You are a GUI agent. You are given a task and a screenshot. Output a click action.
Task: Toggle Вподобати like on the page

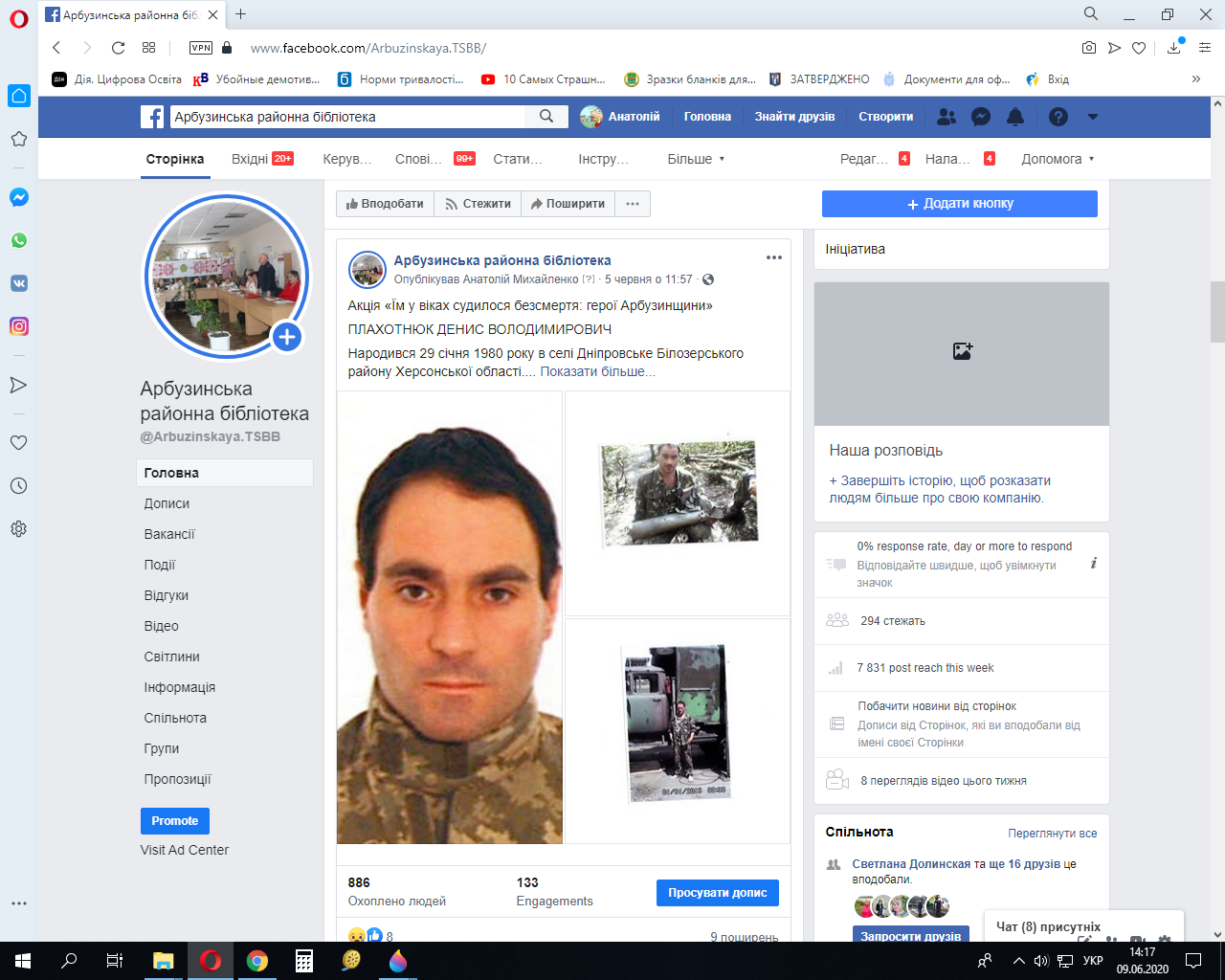click(385, 204)
